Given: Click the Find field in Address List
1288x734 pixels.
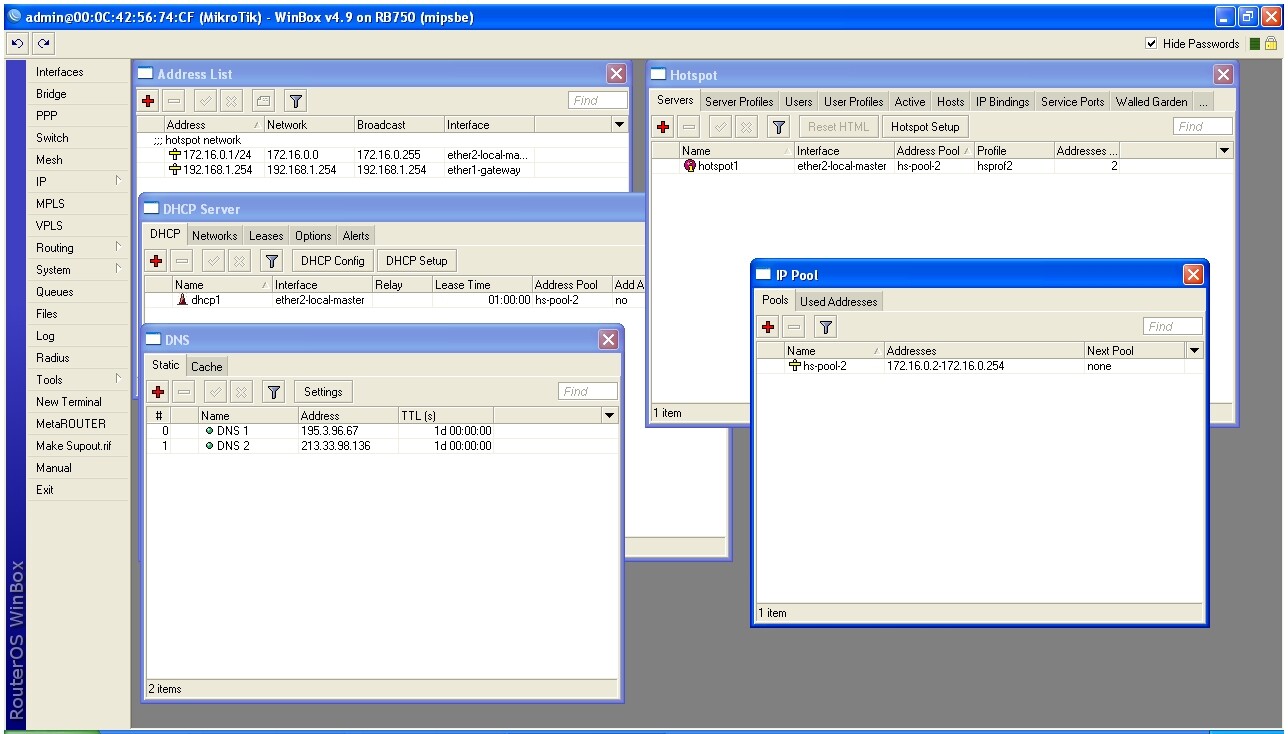Looking at the screenshot, I should click(598, 100).
